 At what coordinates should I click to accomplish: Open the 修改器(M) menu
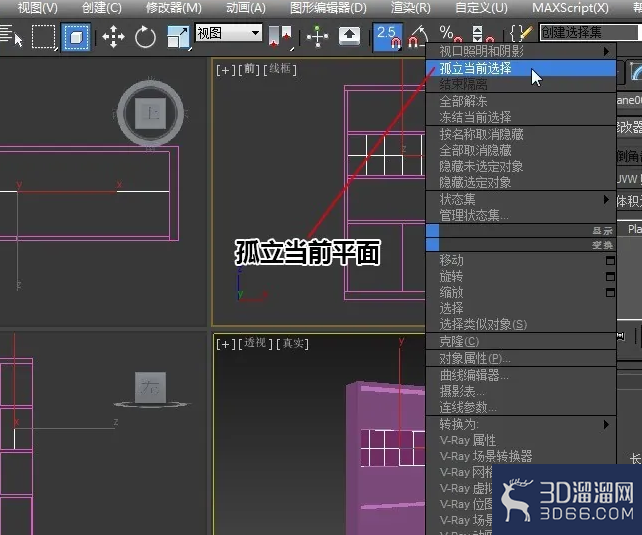tap(174, 7)
